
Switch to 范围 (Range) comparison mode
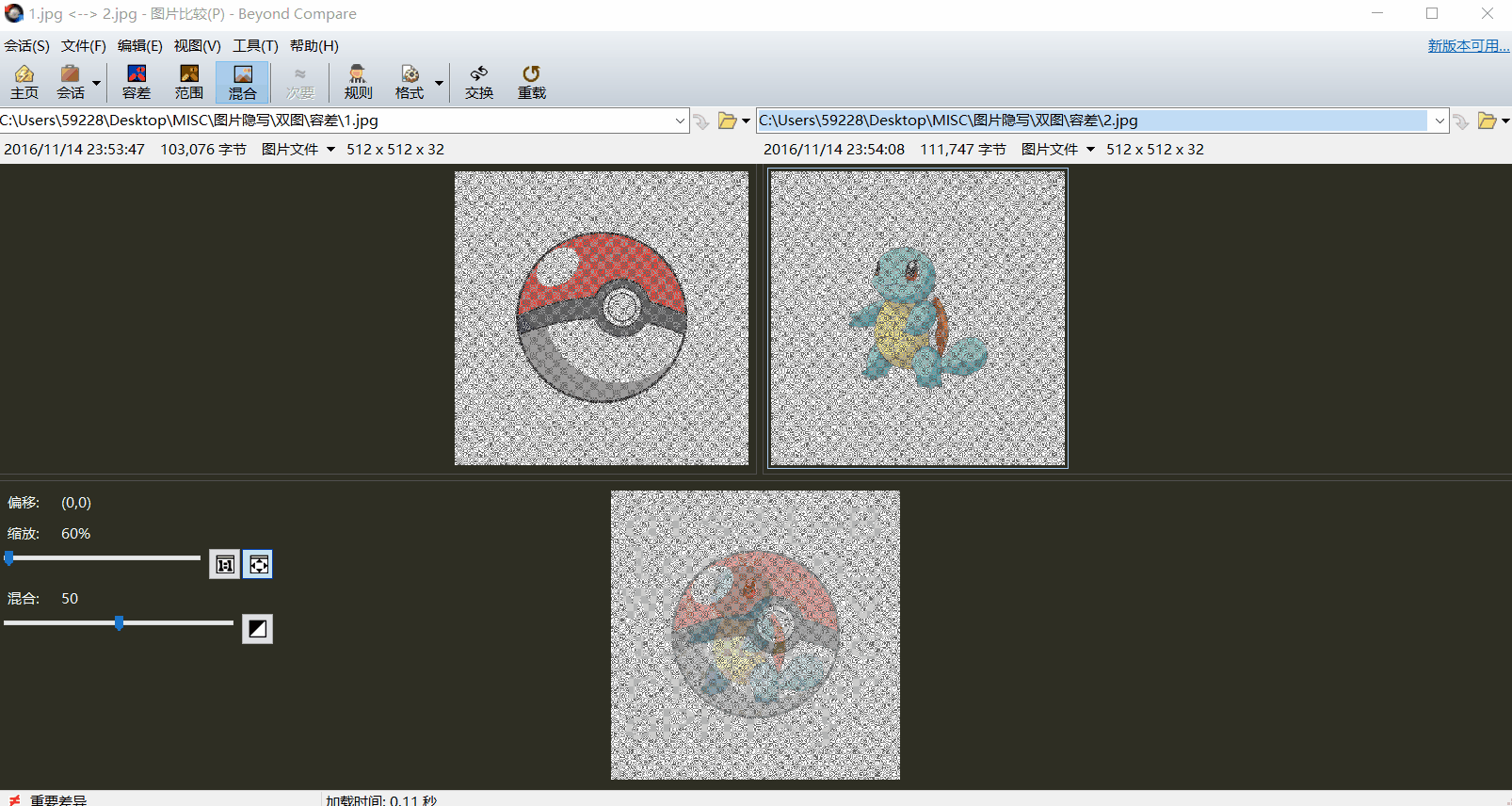[189, 82]
